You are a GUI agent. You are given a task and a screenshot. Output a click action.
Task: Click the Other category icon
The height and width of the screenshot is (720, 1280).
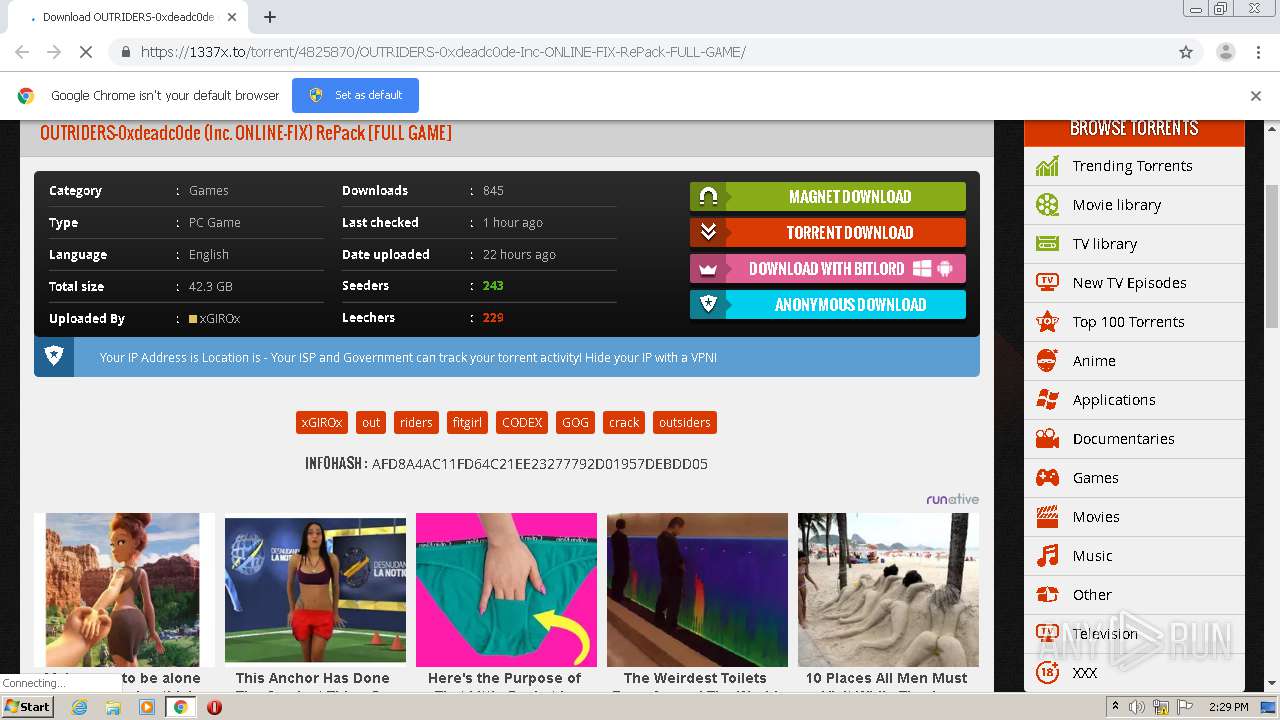(1047, 595)
